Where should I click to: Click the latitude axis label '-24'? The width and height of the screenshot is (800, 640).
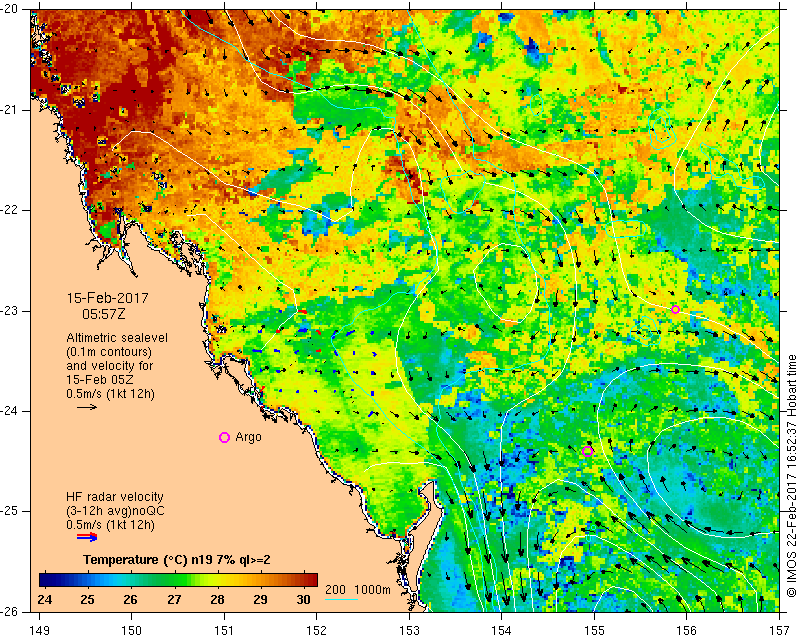(9, 411)
